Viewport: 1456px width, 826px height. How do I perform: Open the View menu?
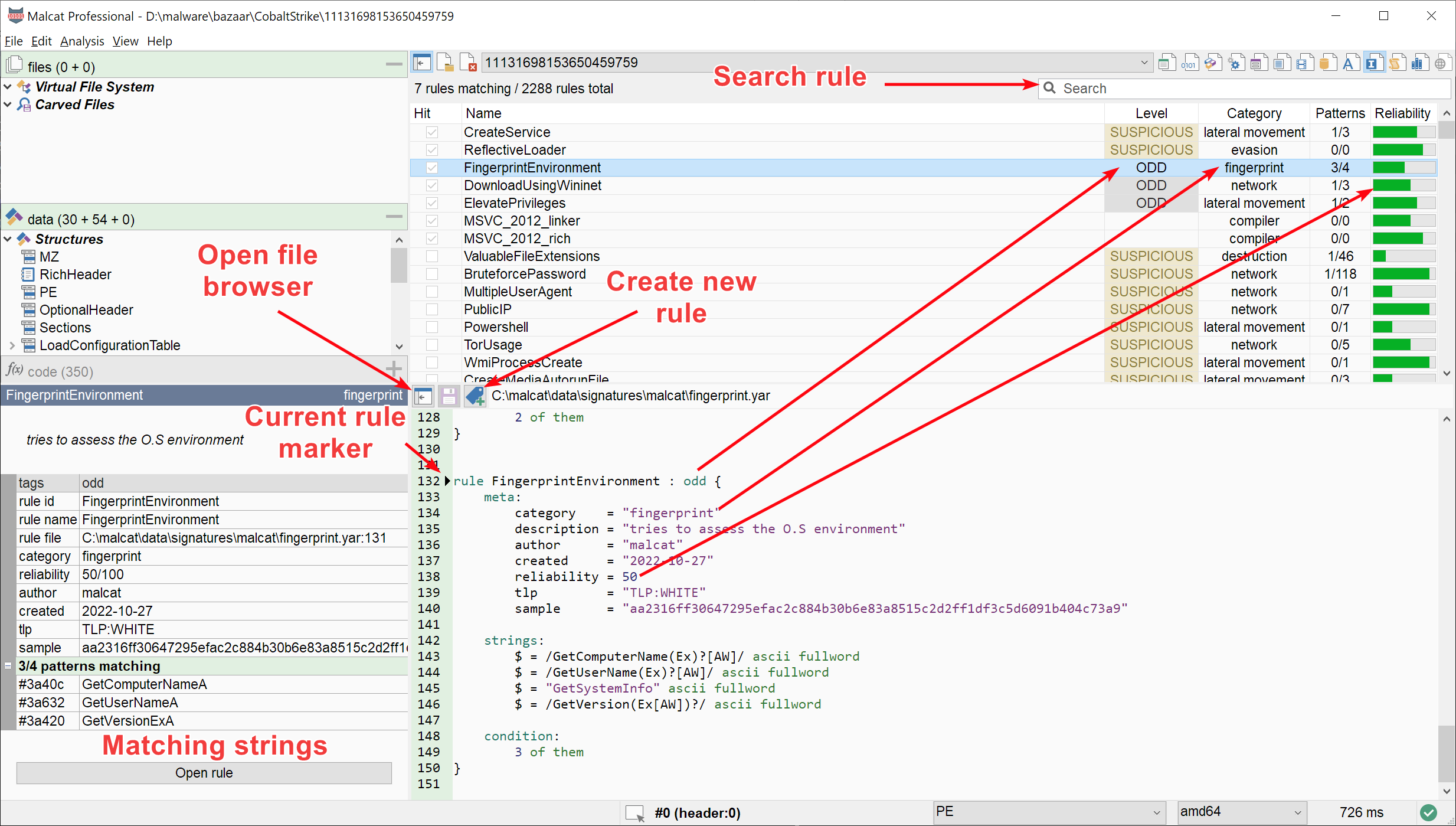tap(125, 41)
